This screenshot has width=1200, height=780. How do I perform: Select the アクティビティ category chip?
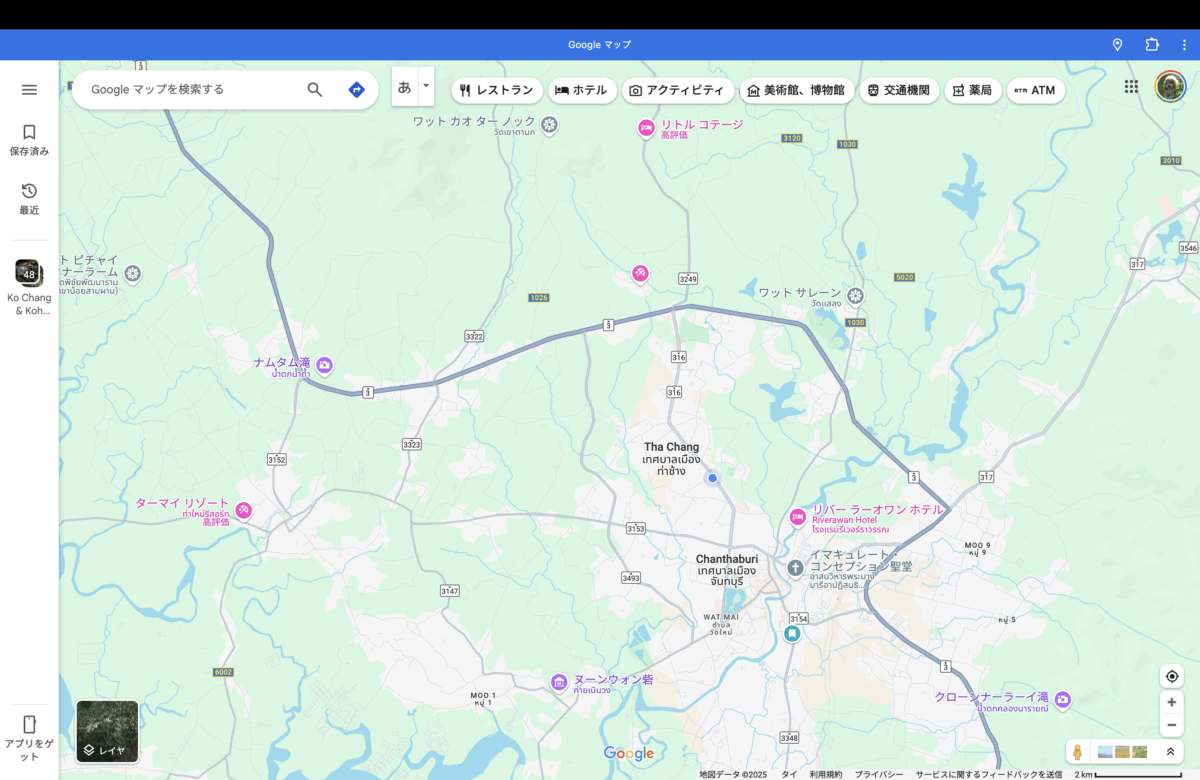pos(676,90)
